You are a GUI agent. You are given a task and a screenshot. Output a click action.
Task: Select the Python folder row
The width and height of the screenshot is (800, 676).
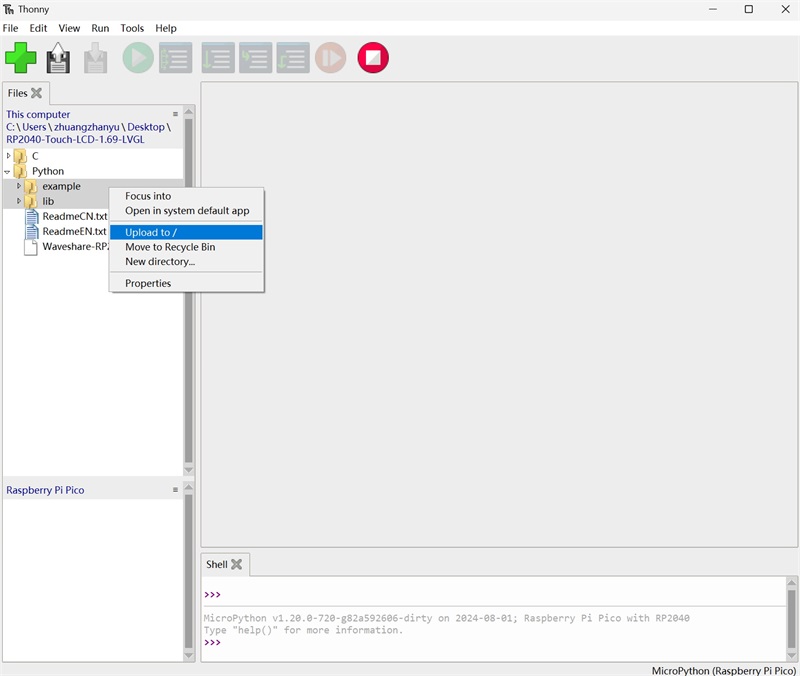(93, 171)
